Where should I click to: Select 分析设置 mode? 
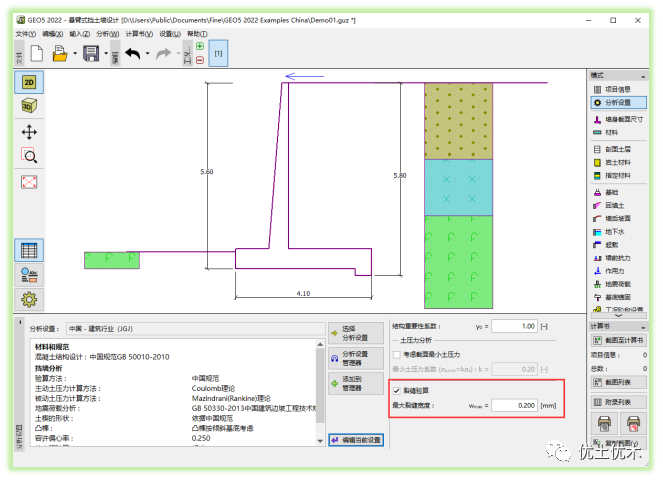tap(618, 103)
